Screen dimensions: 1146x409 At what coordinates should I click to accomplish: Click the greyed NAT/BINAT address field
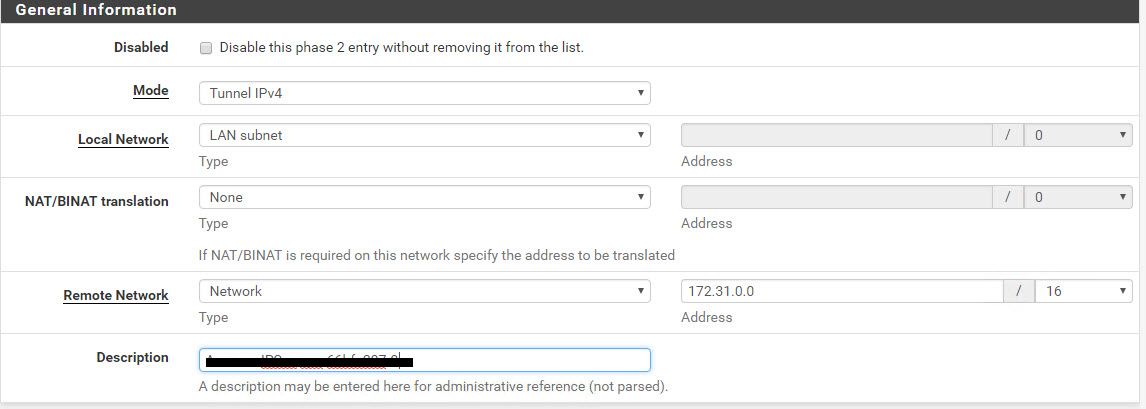pyautogui.click(x=837, y=197)
